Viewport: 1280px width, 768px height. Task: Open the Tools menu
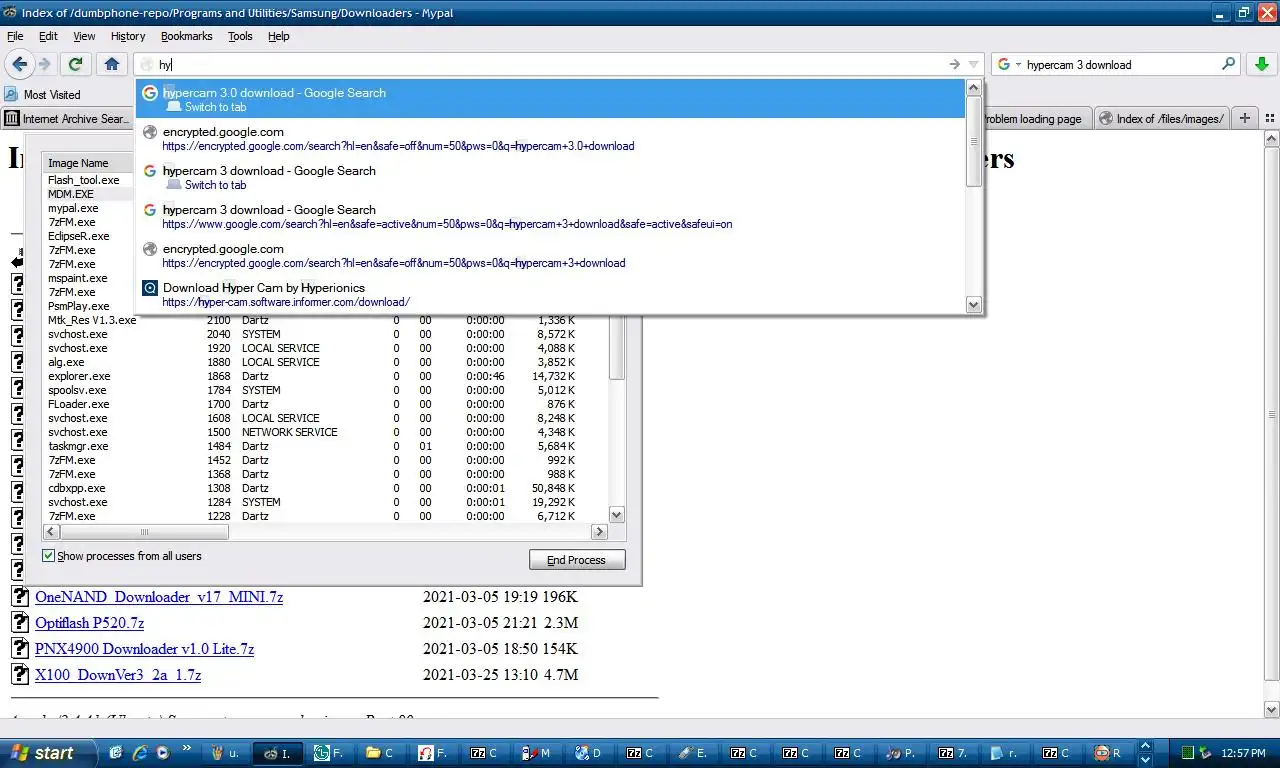pos(240,36)
